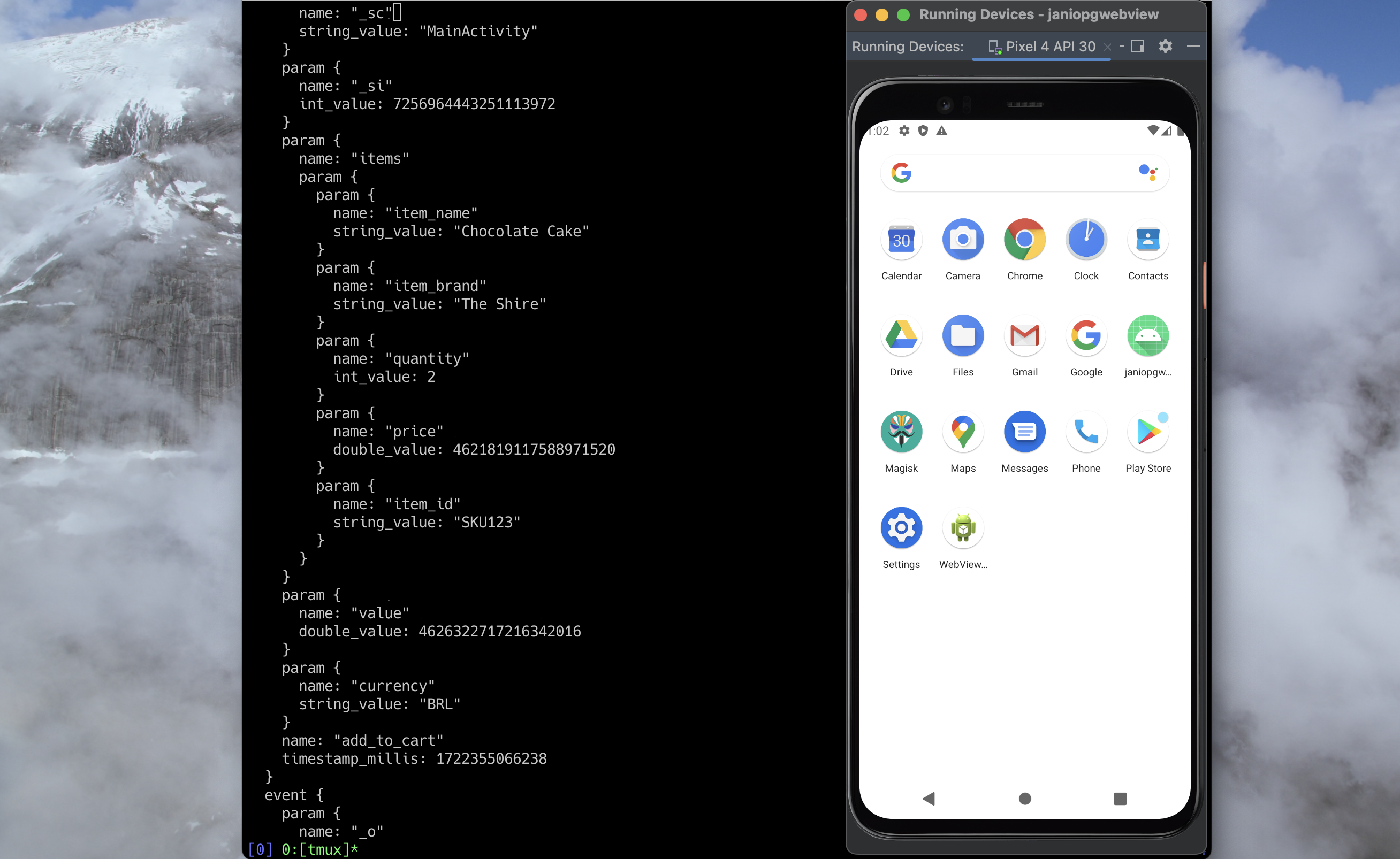Click the "Chocolate Cake" string value in terminal
This screenshot has width=1400, height=859.
(x=521, y=231)
